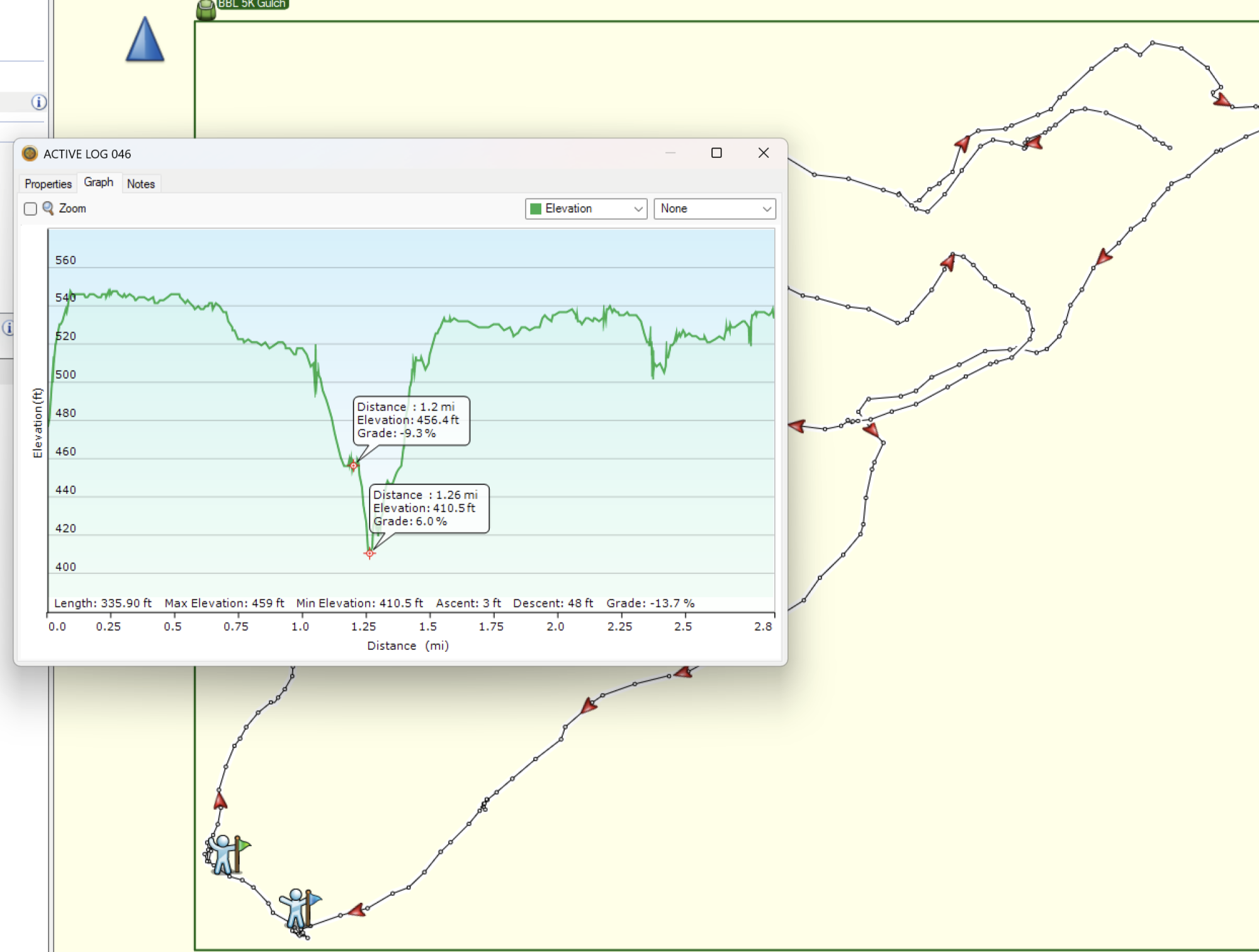This screenshot has height=952, width=1259.
Task: Enable the Zoom checkbox in graph
Action: (x=30, y=209)
